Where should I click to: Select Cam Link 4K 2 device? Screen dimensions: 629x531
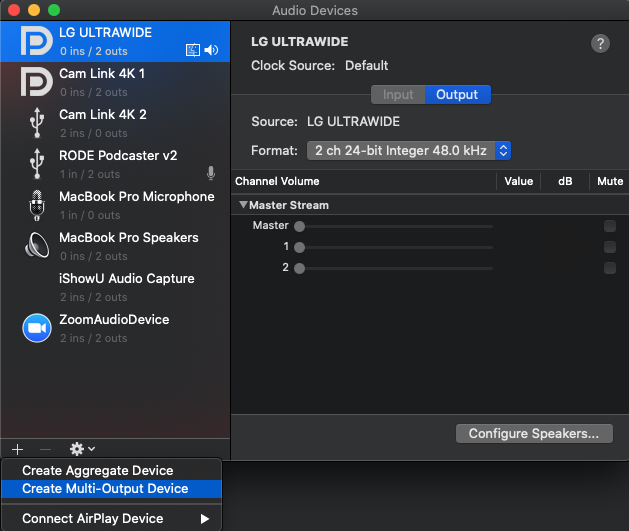115,123
